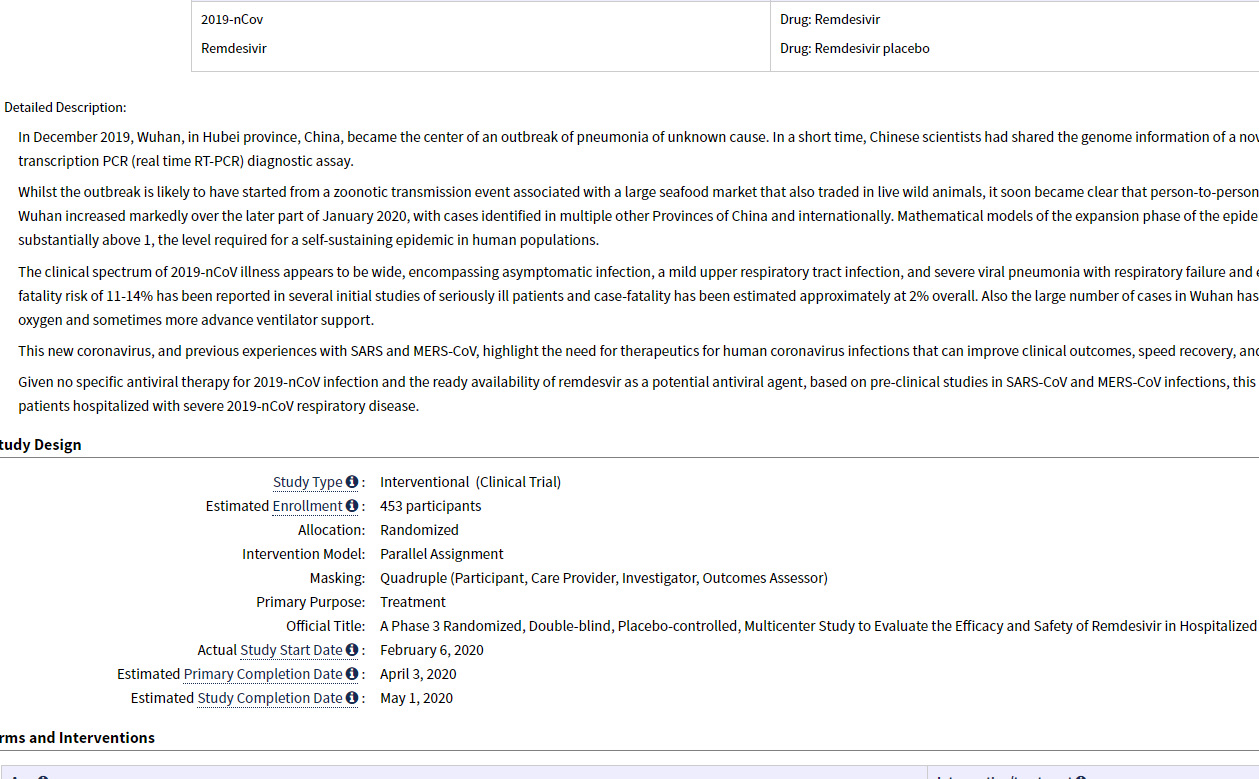This screenshot has width=1259, height=779.
Task: Open the Study Completion Date link
Action: [270, 698]
